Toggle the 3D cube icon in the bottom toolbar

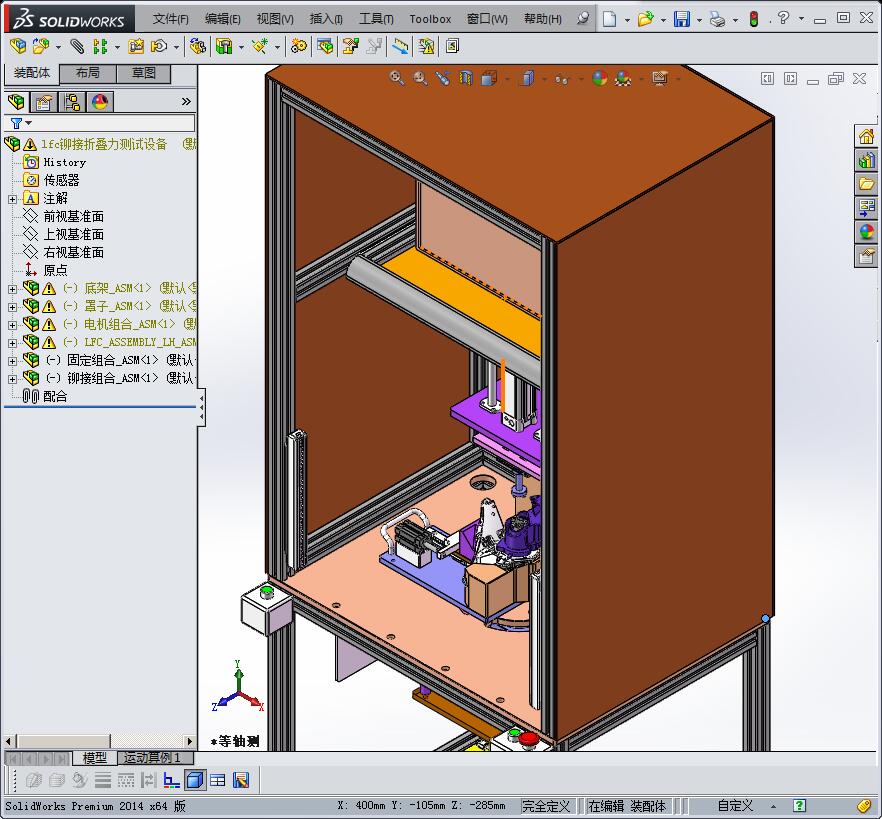pyautogui.click(x=195, y=780)
